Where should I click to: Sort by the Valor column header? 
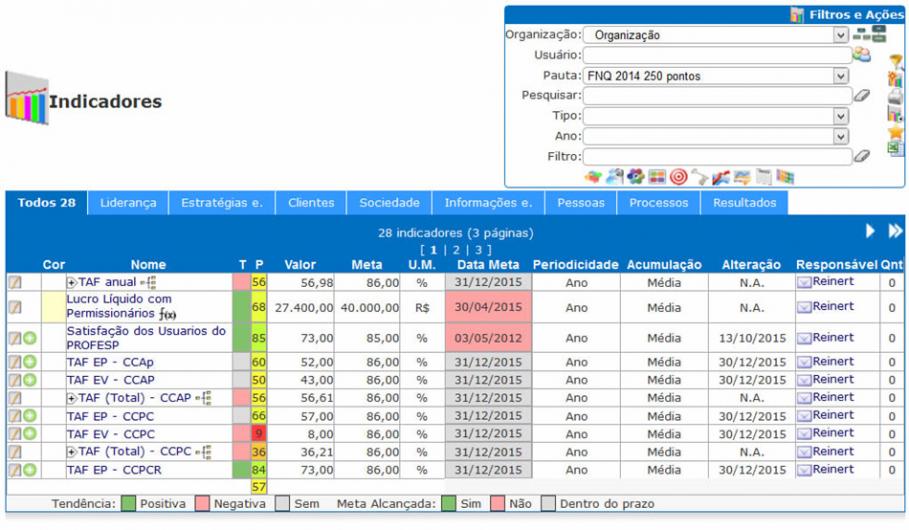pos(300,265)
